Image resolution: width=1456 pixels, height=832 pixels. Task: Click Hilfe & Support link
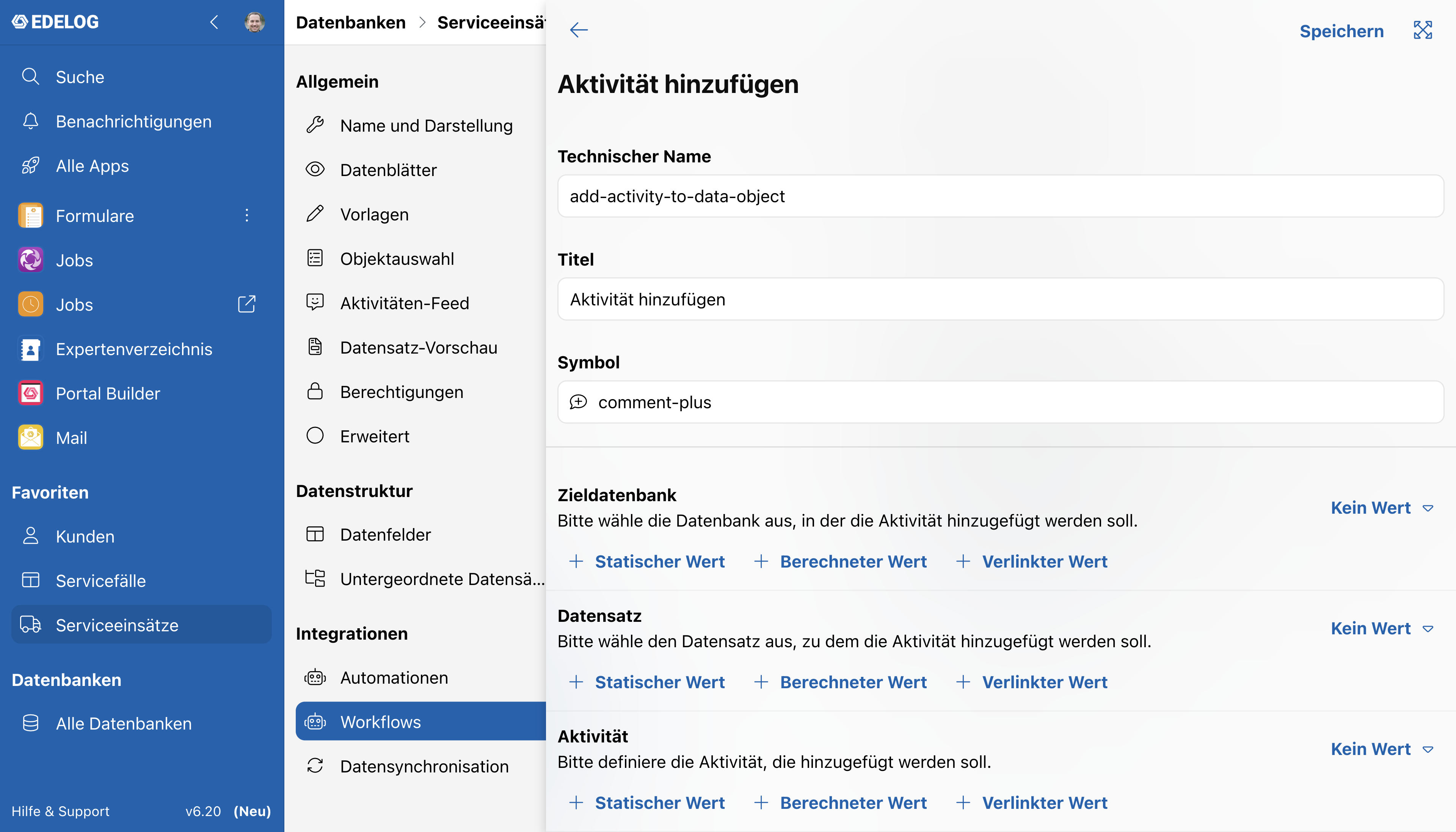(x=61, y=811)
